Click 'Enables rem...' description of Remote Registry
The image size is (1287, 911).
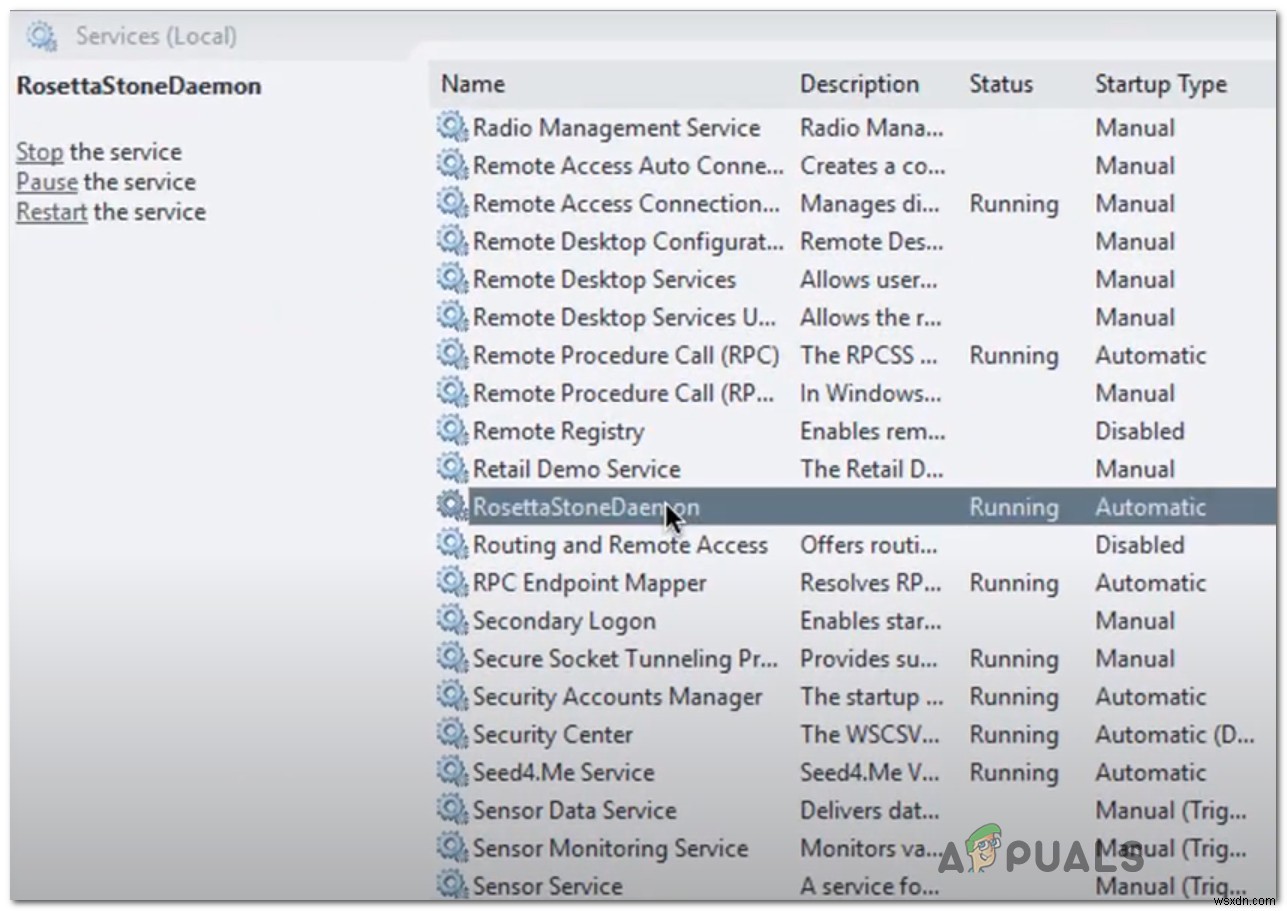click(872, 432)
